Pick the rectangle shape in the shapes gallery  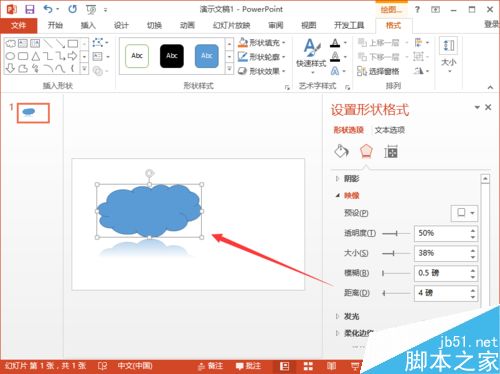pos(73,43)
